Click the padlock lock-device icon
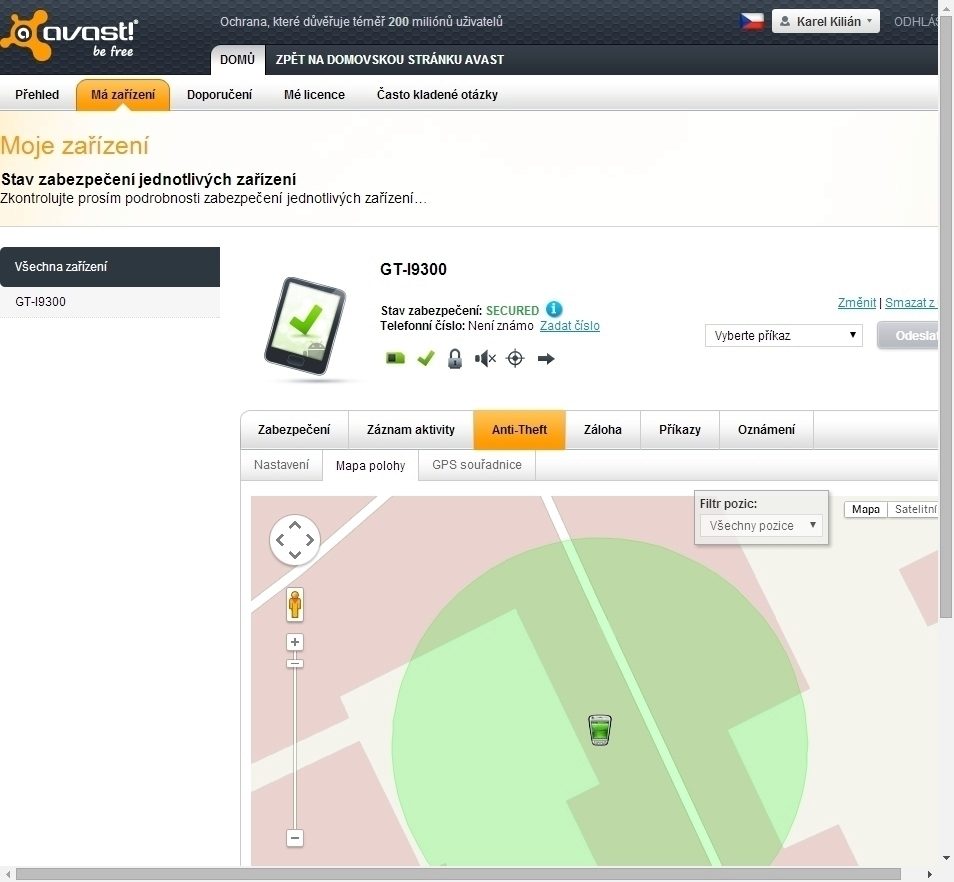 point(454,359)
